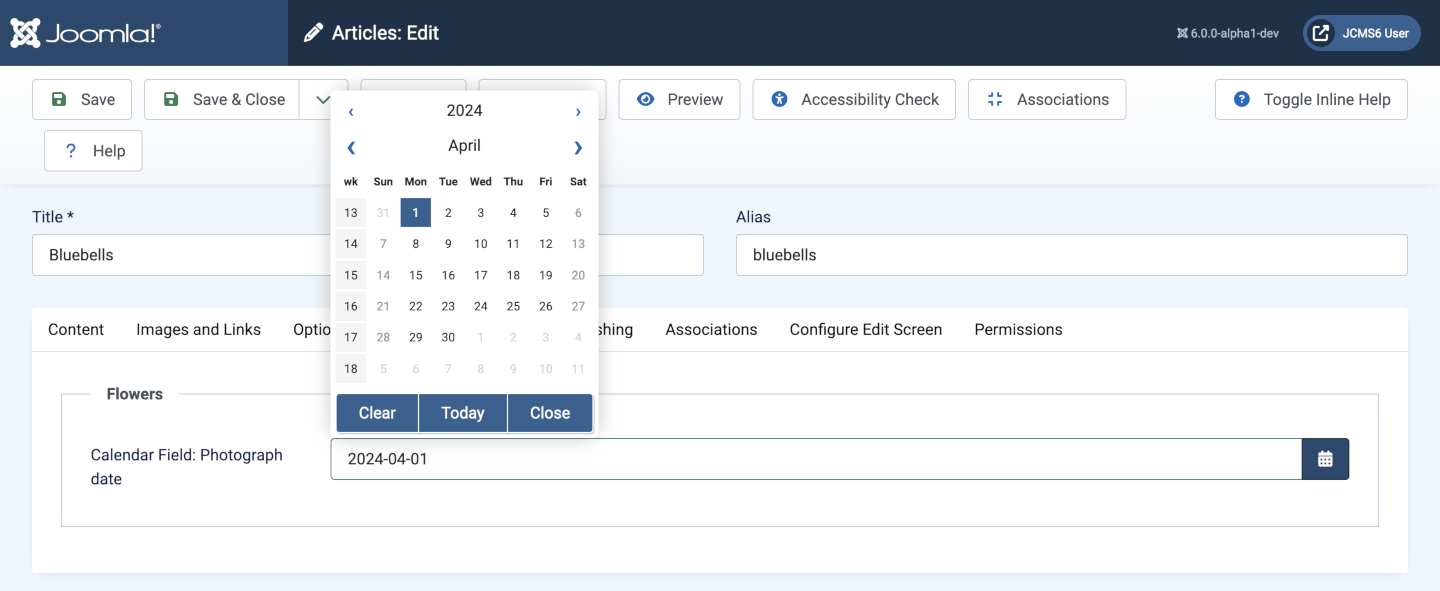Navigate to May with the month arrow

(578, 147)
